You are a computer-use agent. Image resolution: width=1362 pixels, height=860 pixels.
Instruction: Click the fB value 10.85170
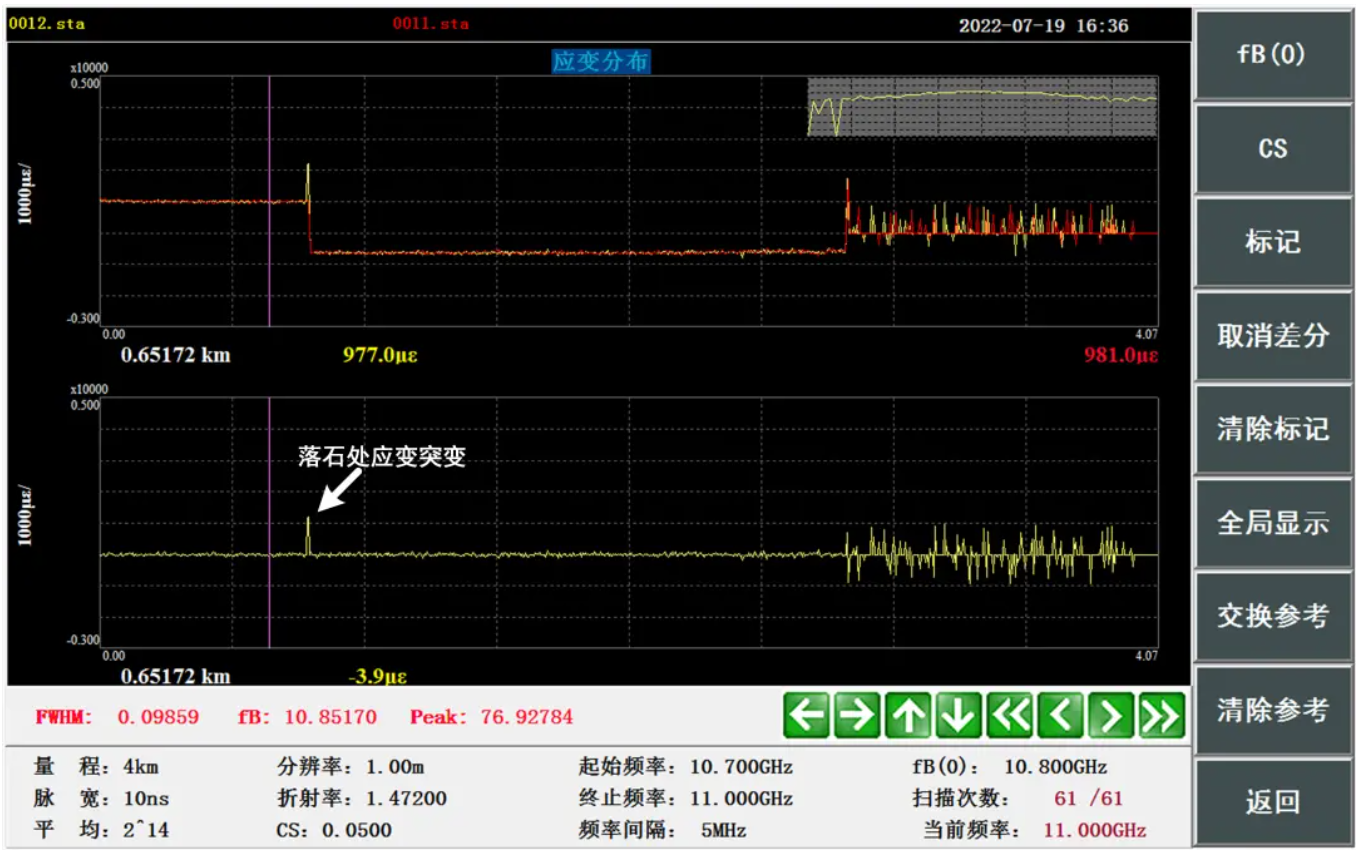331,717
